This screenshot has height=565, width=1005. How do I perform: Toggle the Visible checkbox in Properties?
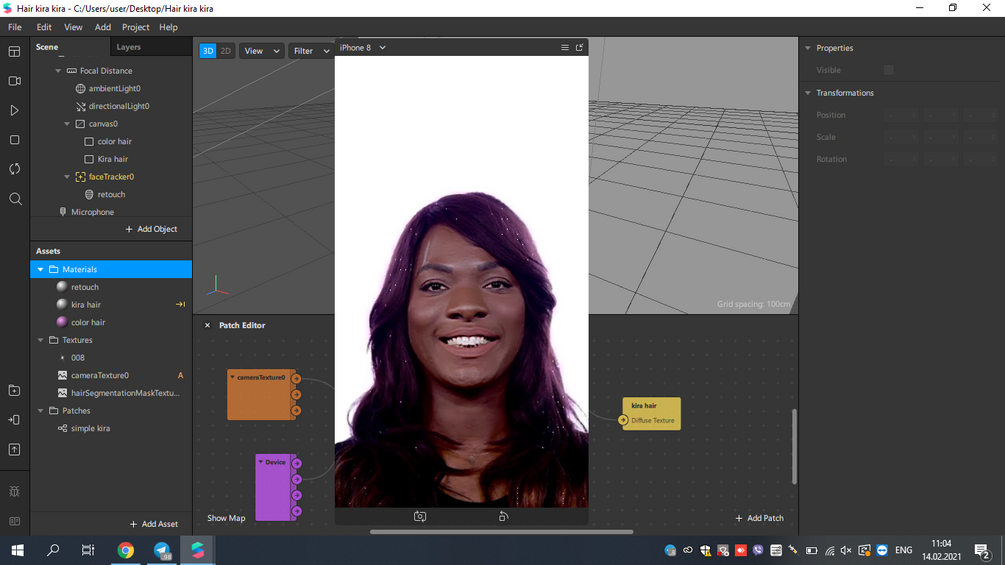point(888,70)
